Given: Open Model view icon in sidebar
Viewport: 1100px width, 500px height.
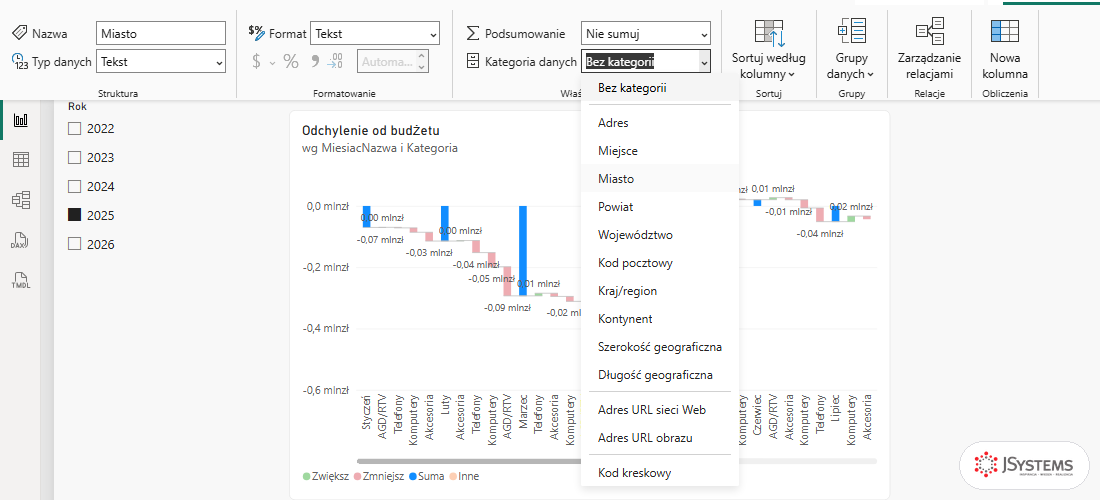Looking at the screenshot, I should (21, 200).
